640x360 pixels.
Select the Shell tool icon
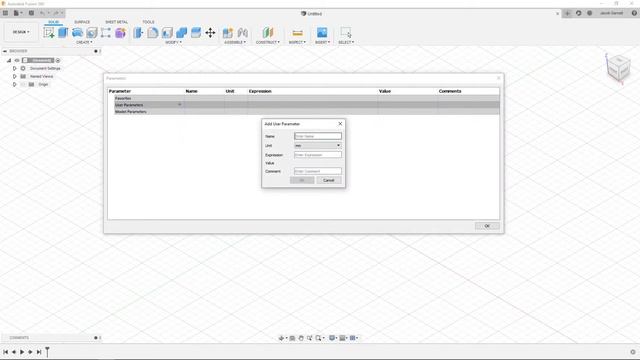(x=167, y=33)
